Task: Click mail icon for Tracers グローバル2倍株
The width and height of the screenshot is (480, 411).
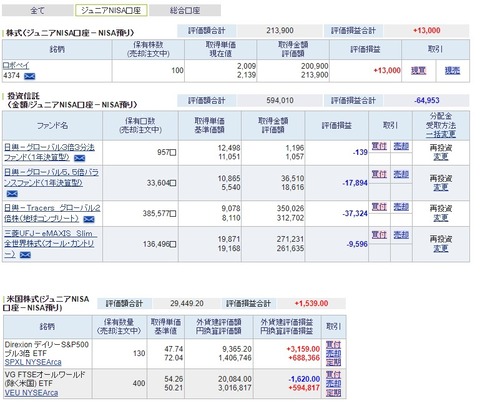Action: tap(89, 219)
